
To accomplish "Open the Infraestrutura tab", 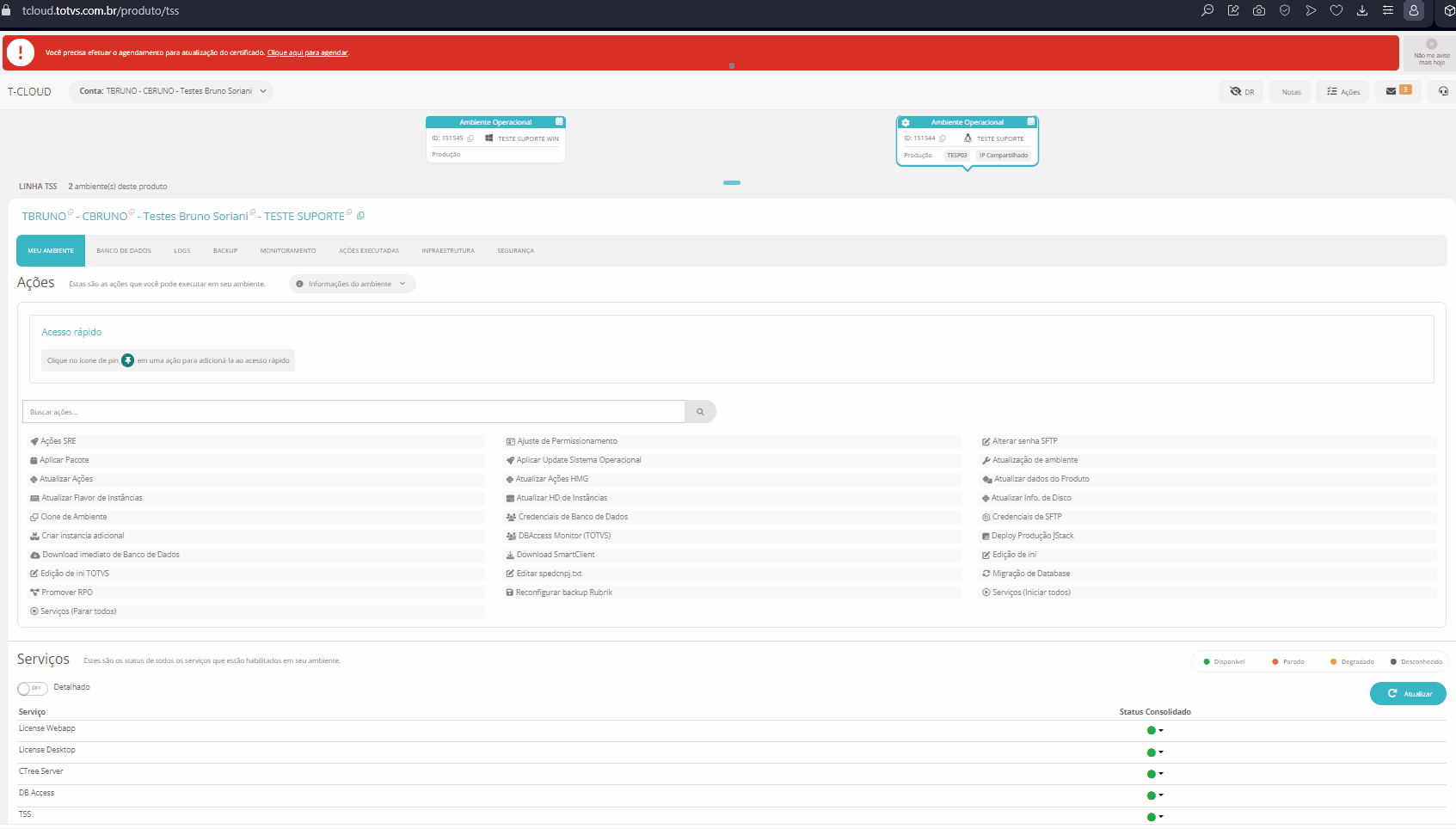I will pos(448,251).
